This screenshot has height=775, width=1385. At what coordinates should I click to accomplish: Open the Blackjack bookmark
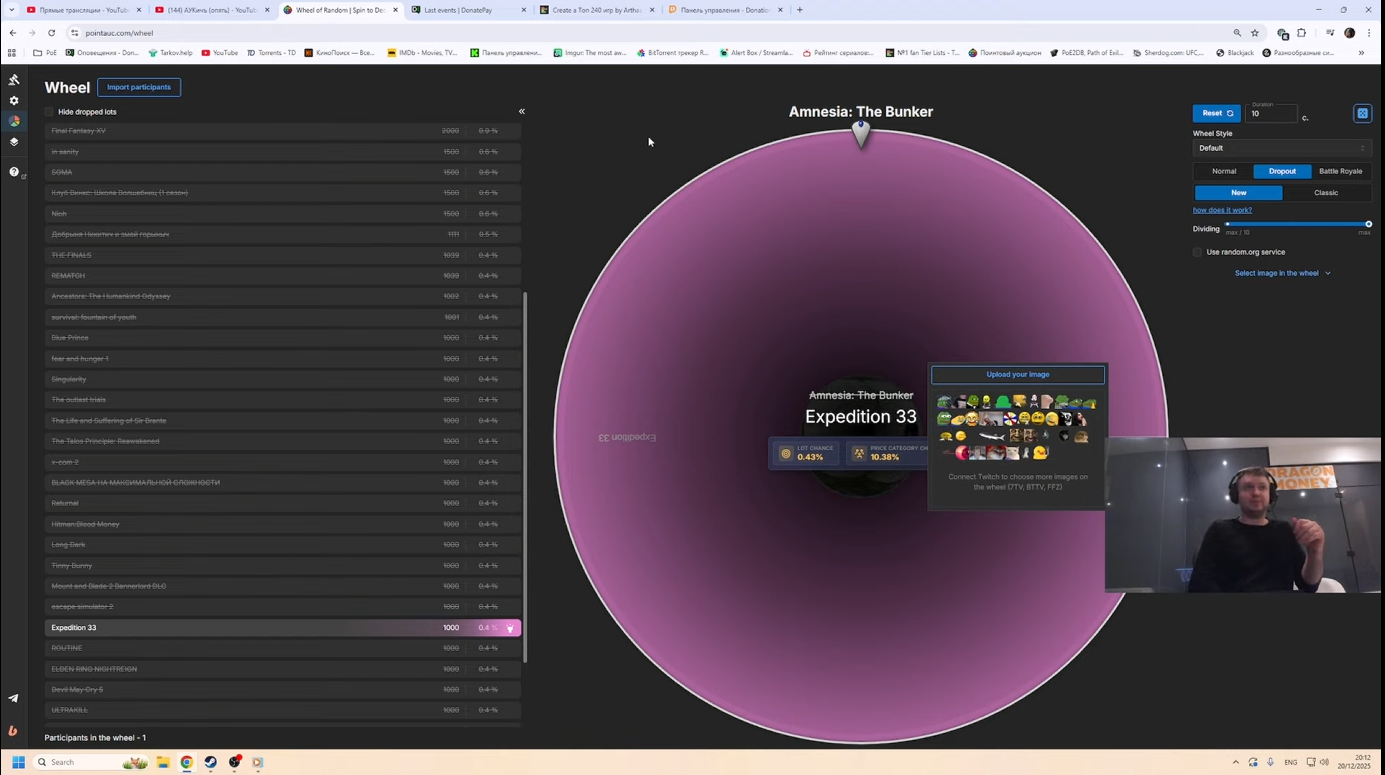[1235, 53]
